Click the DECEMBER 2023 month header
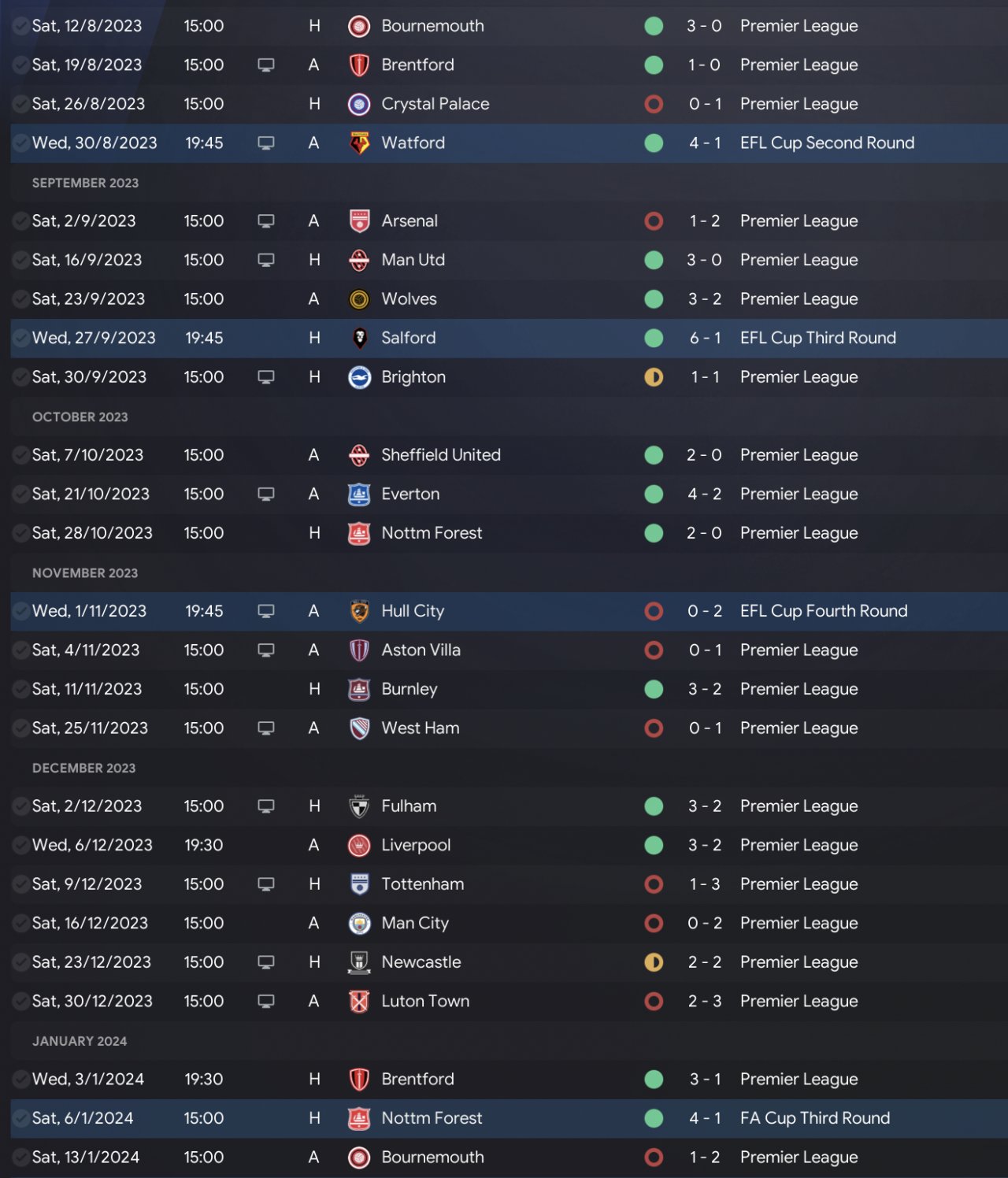 [83, 768]
